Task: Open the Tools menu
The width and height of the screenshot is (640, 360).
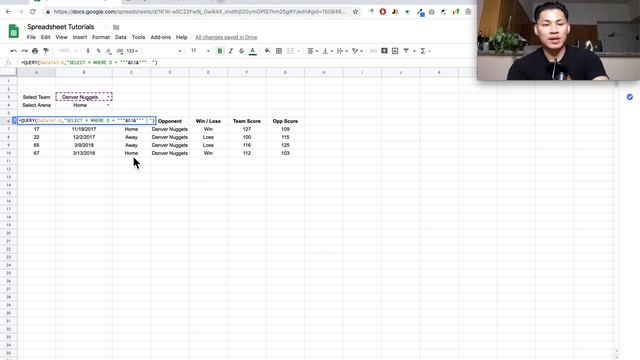Action: tap(138, 37)
